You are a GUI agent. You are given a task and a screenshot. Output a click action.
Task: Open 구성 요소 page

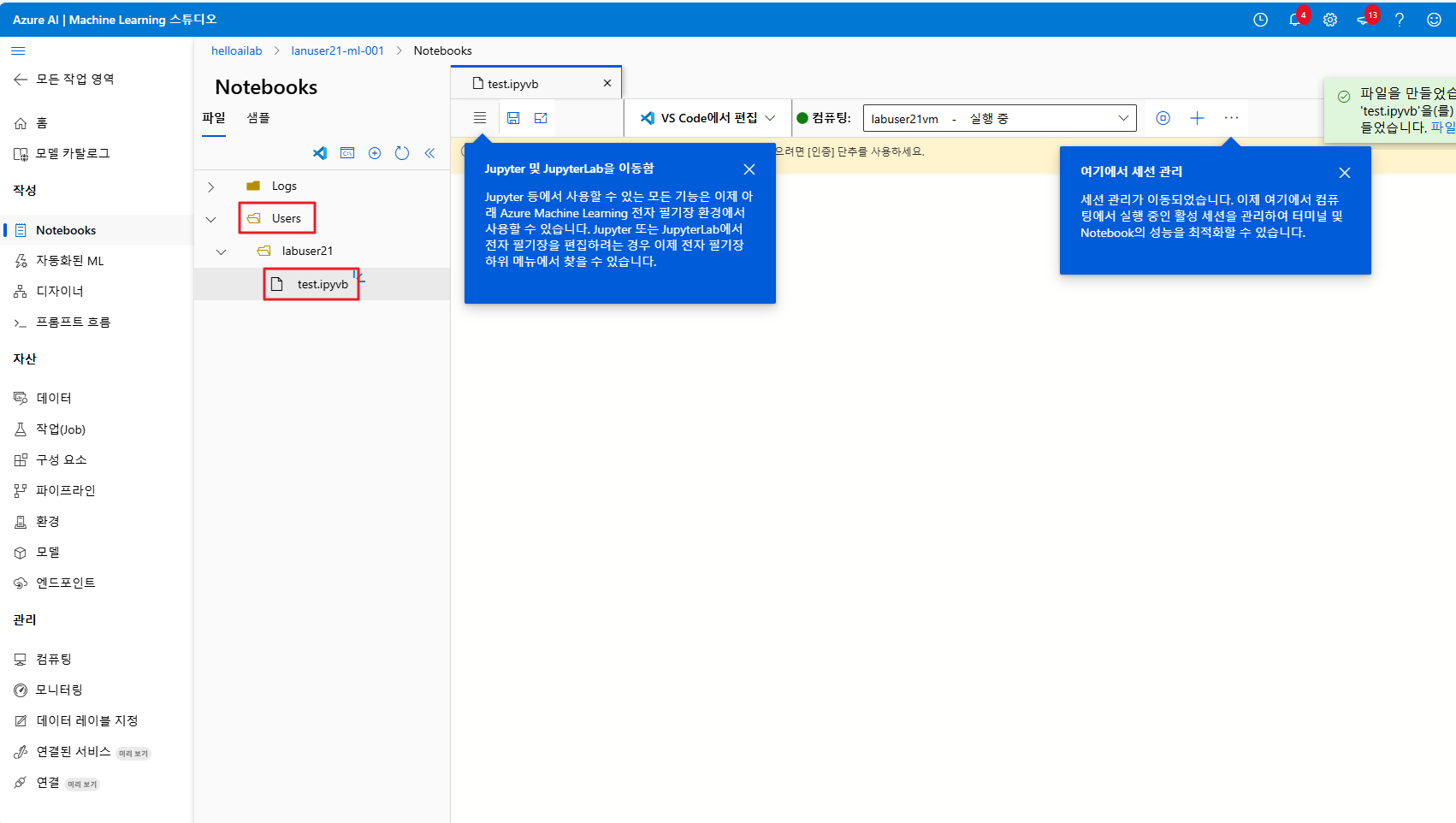pos(97,459)
